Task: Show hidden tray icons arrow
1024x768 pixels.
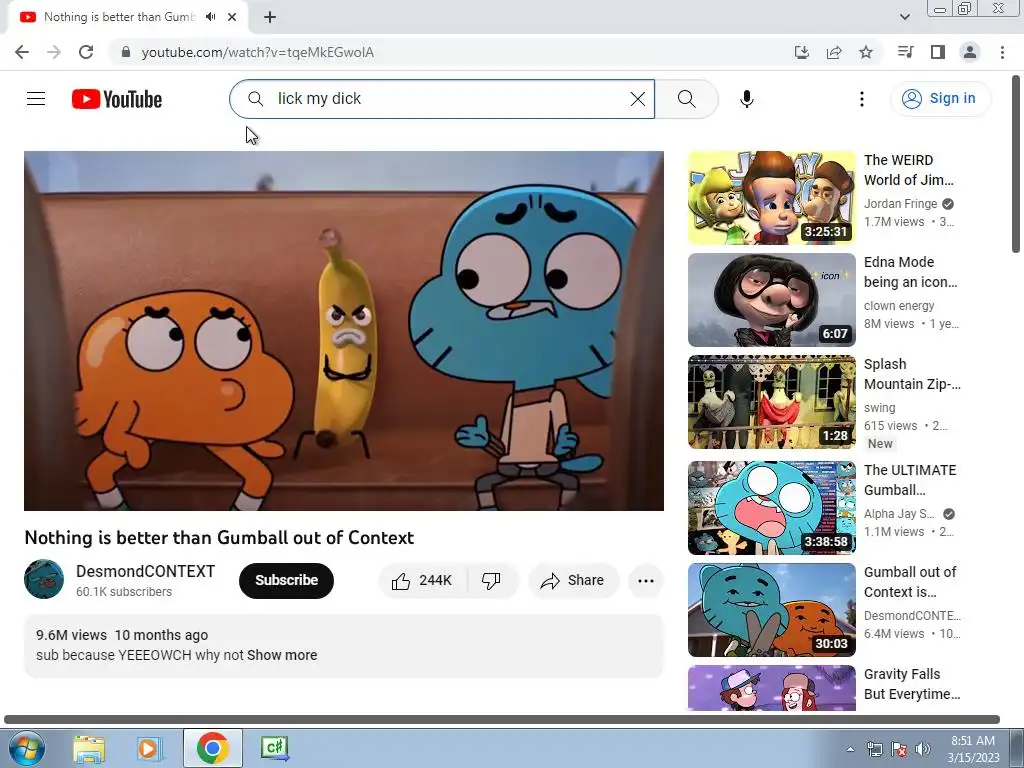Action: coord(850,750)
